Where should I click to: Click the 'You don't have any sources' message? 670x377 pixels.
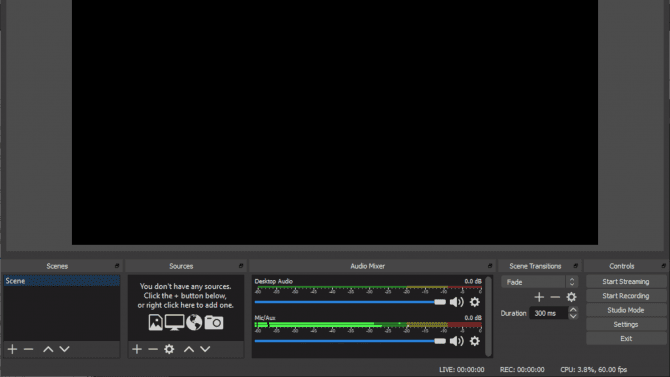pyautogui.click(x=185, y=296)
